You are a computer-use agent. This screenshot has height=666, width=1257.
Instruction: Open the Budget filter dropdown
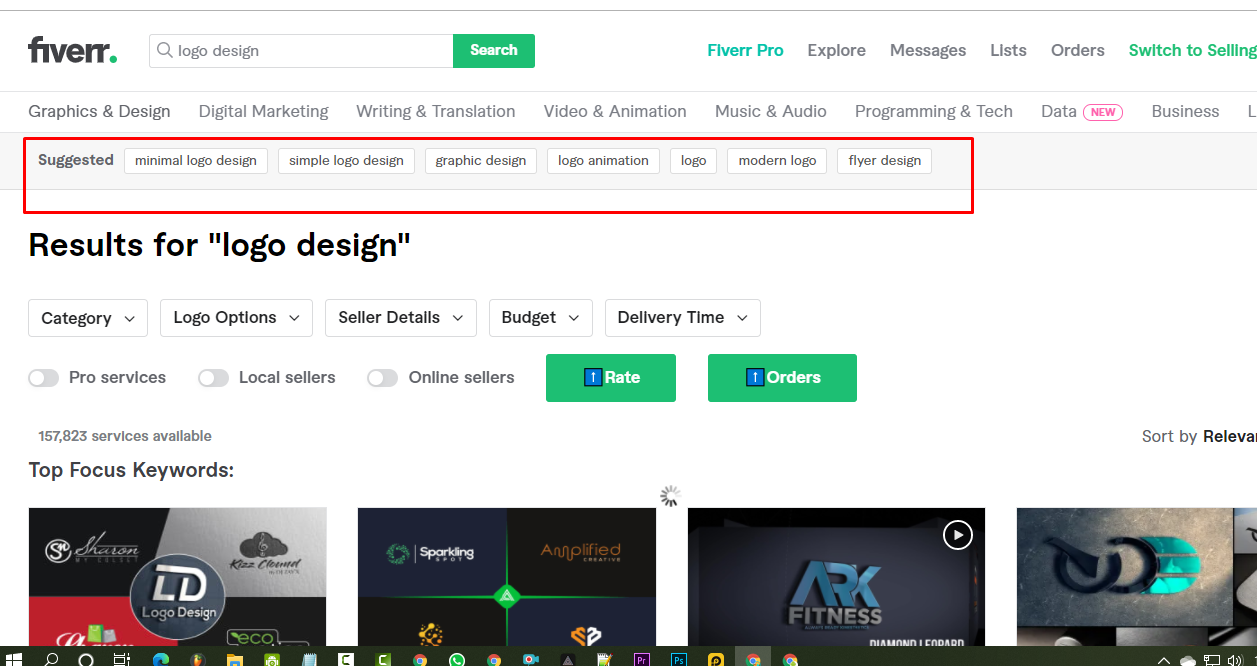tap(541, 318)
